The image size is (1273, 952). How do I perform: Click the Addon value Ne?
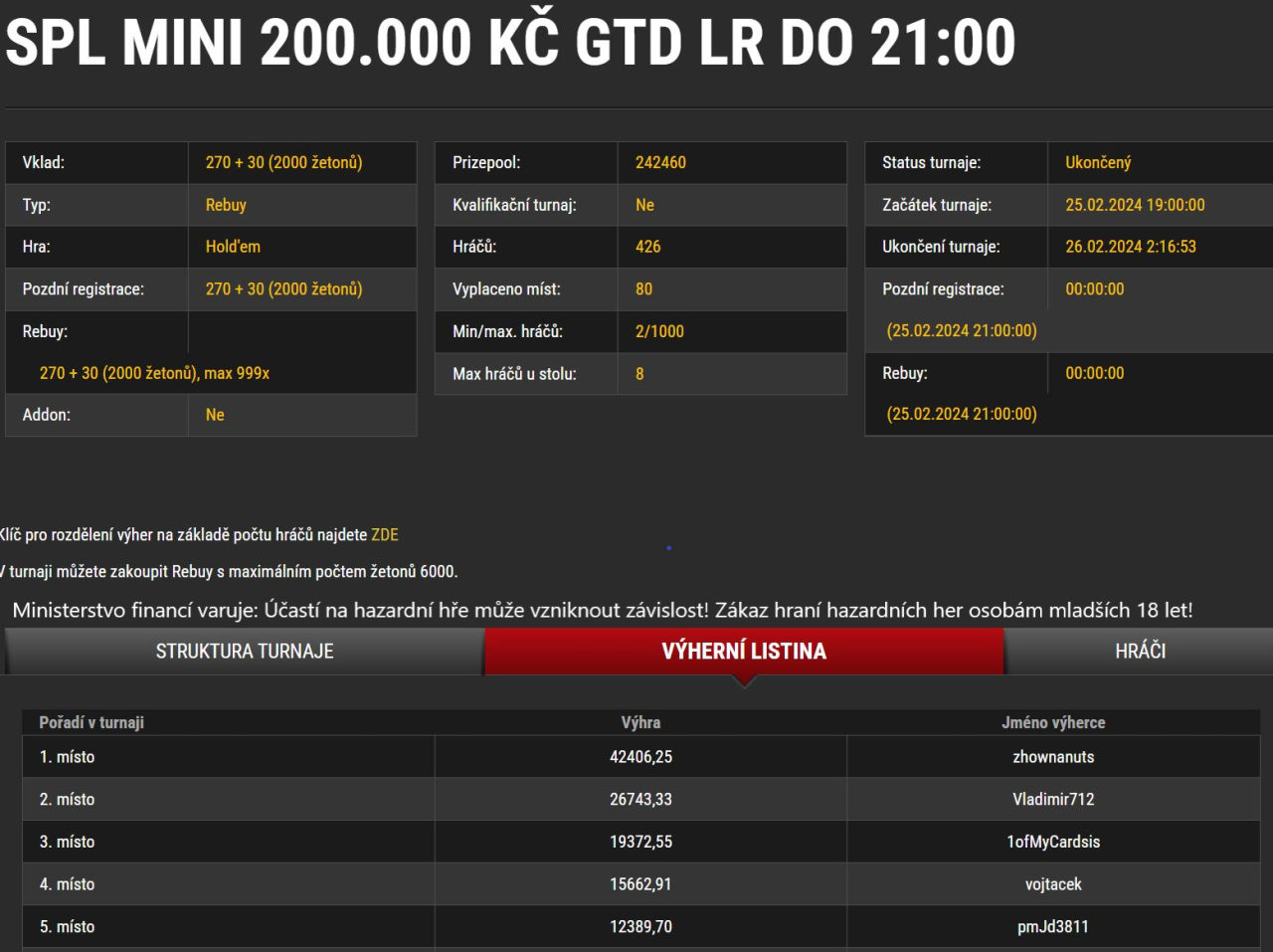[x=215, y=415]
